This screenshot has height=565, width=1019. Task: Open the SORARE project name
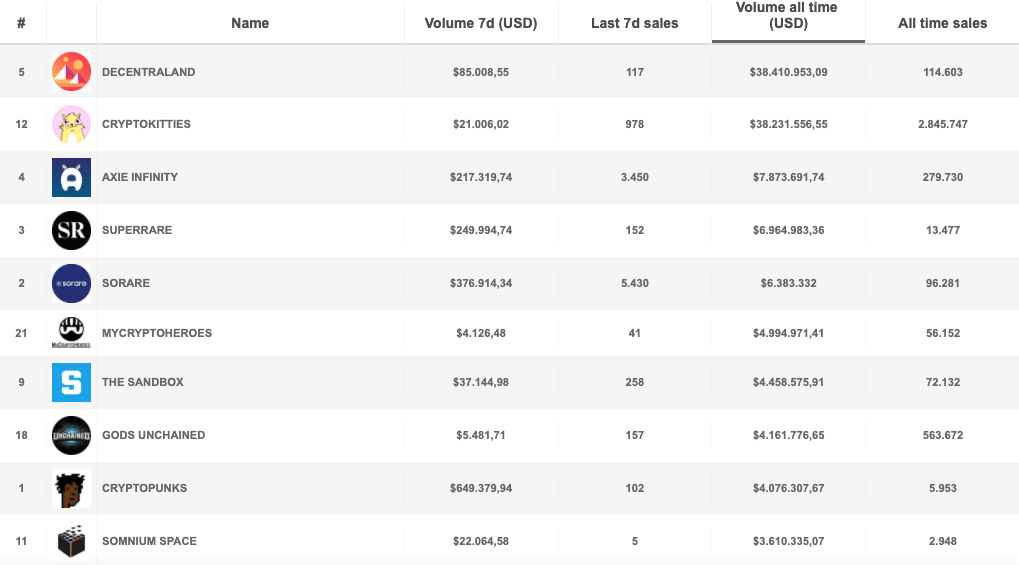click(x=126, y=283)
